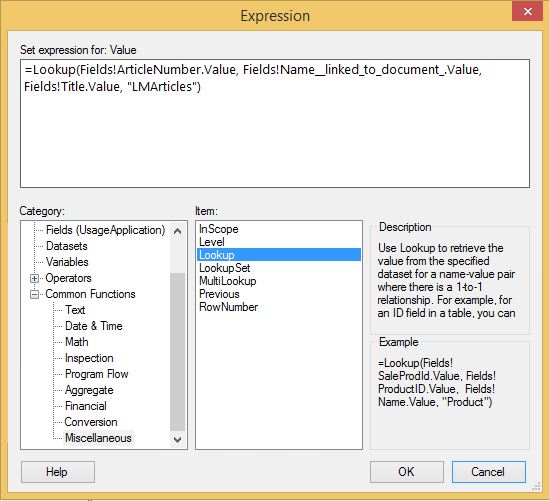This screenshot has width=549, height=501.
Task: Choose the Financial category
Action: [85, 406]
